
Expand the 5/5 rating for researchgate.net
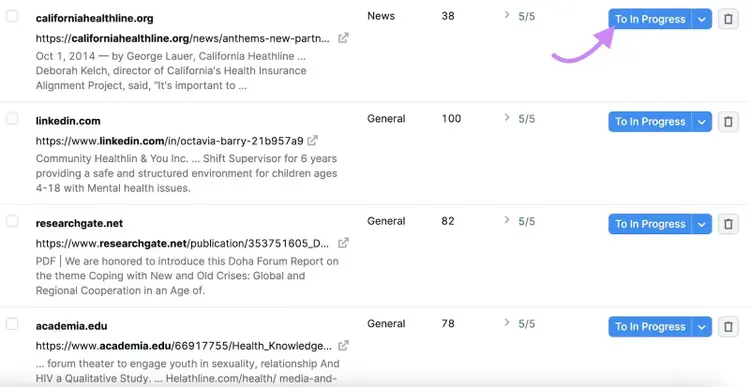pos(507,220)
